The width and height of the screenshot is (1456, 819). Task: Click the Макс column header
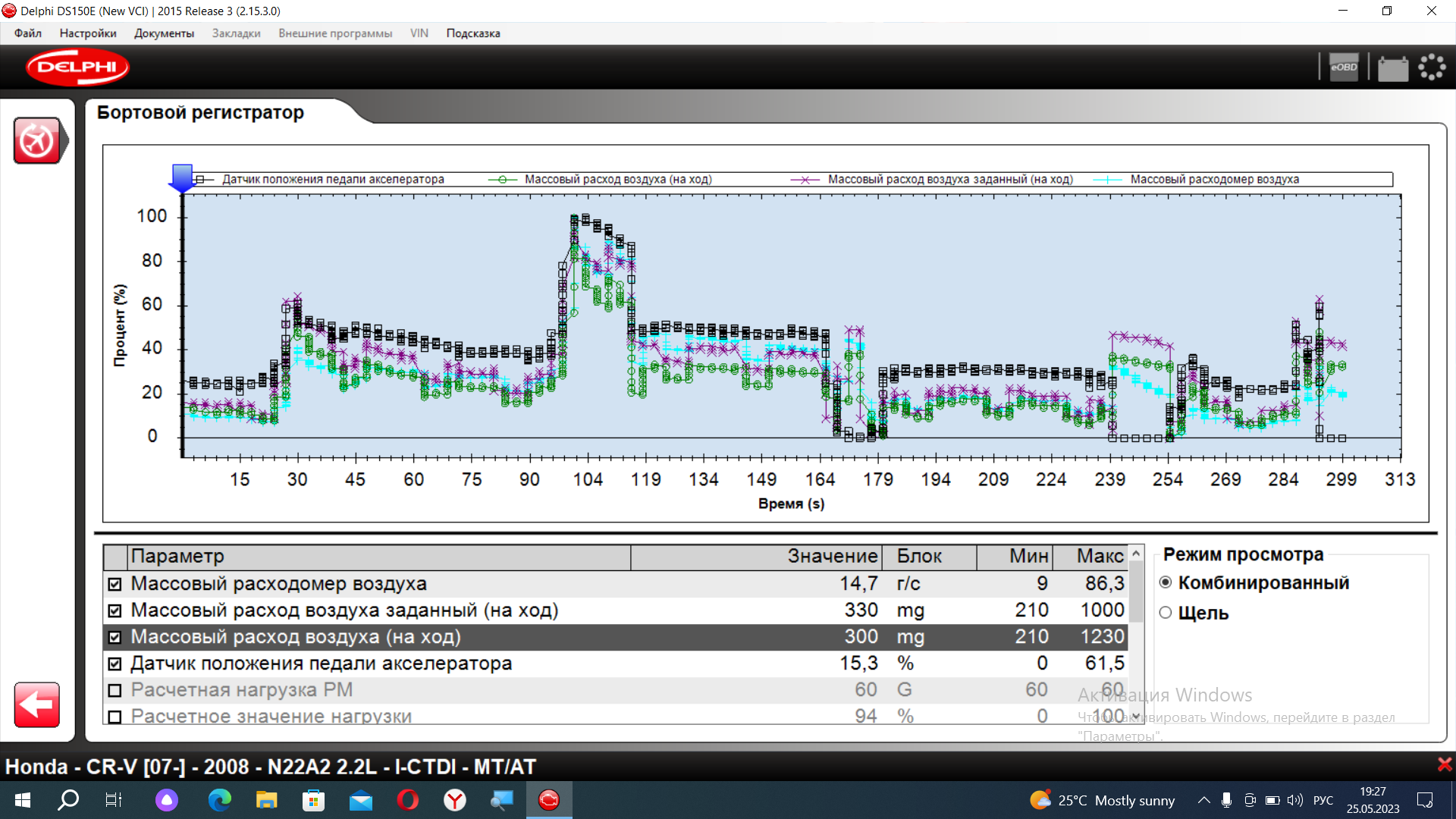(1090, 557)
